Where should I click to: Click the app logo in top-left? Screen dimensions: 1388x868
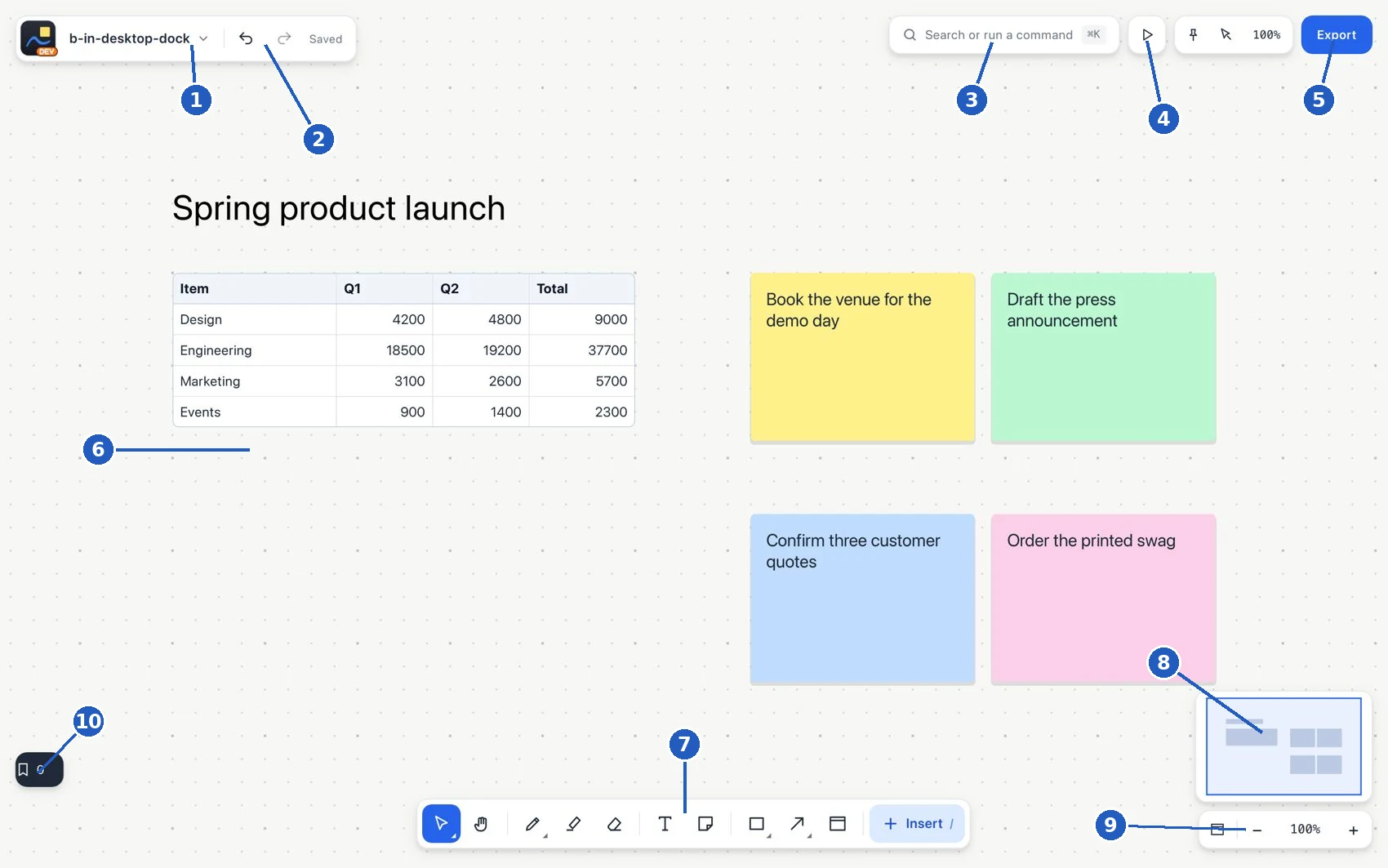pos(38,38)
